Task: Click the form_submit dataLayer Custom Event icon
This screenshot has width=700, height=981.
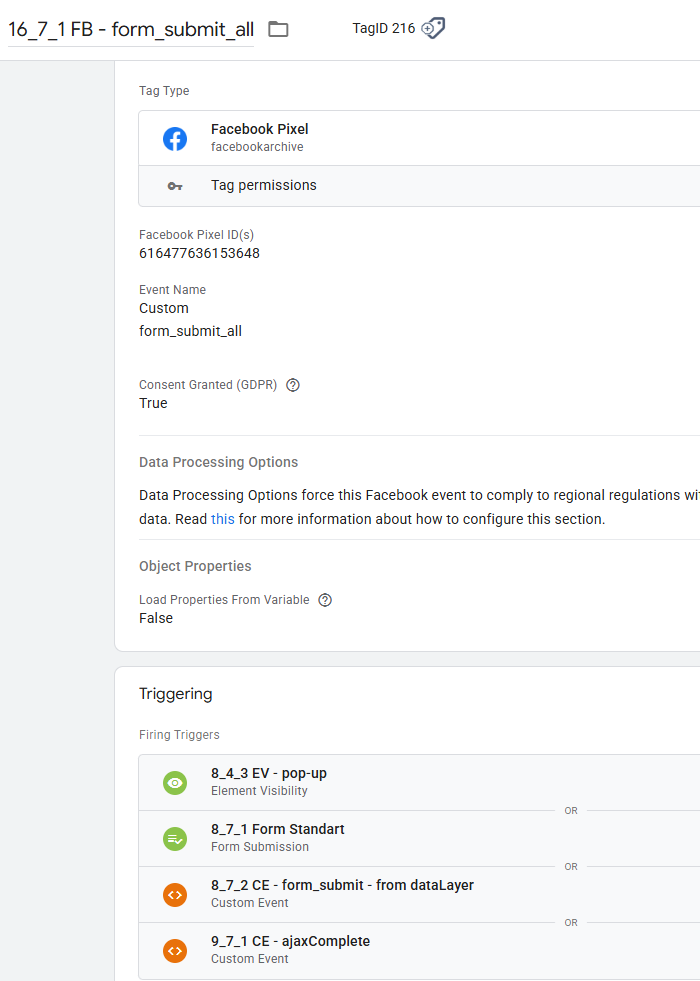Action: point(175,895)
